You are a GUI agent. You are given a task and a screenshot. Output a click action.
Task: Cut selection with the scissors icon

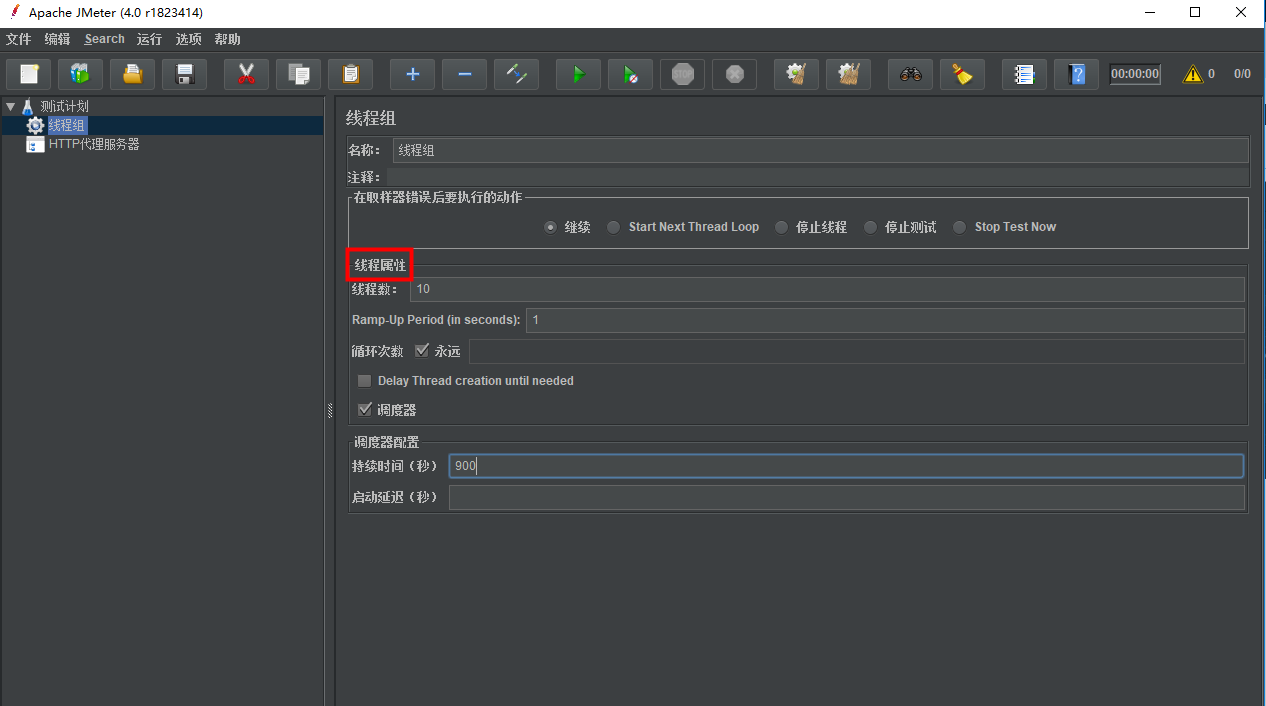[x=247, y=74]
